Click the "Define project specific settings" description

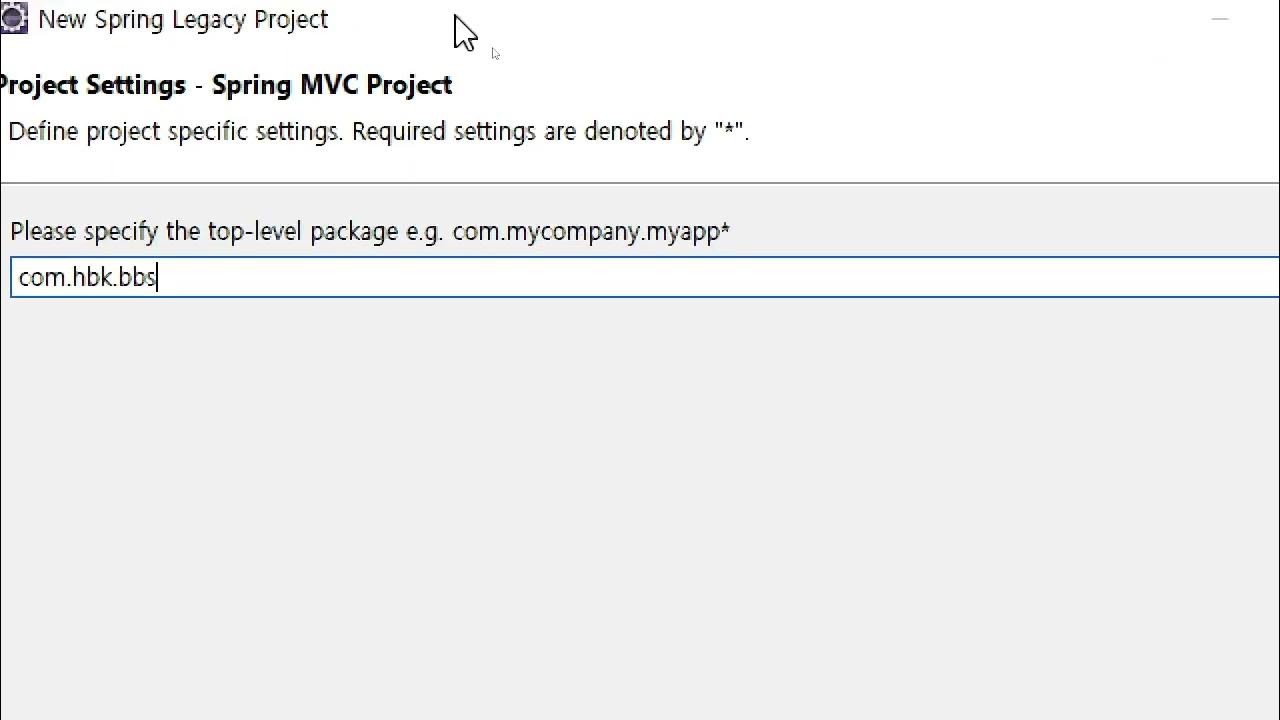174,132
